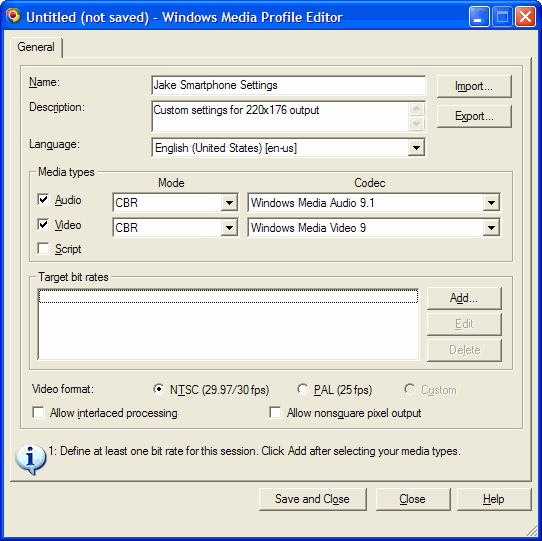Enable the Script media type checkbox
Viewport: 542px width, 541px height.
pos(44,249)
